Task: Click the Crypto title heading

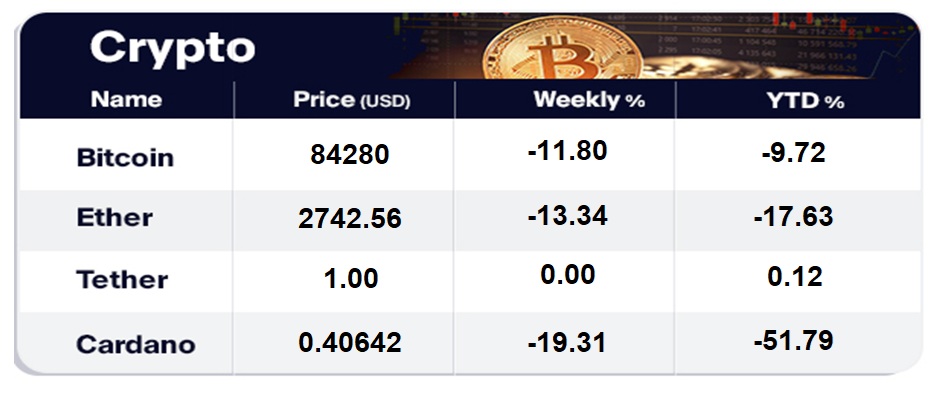Action: point(173,46)
